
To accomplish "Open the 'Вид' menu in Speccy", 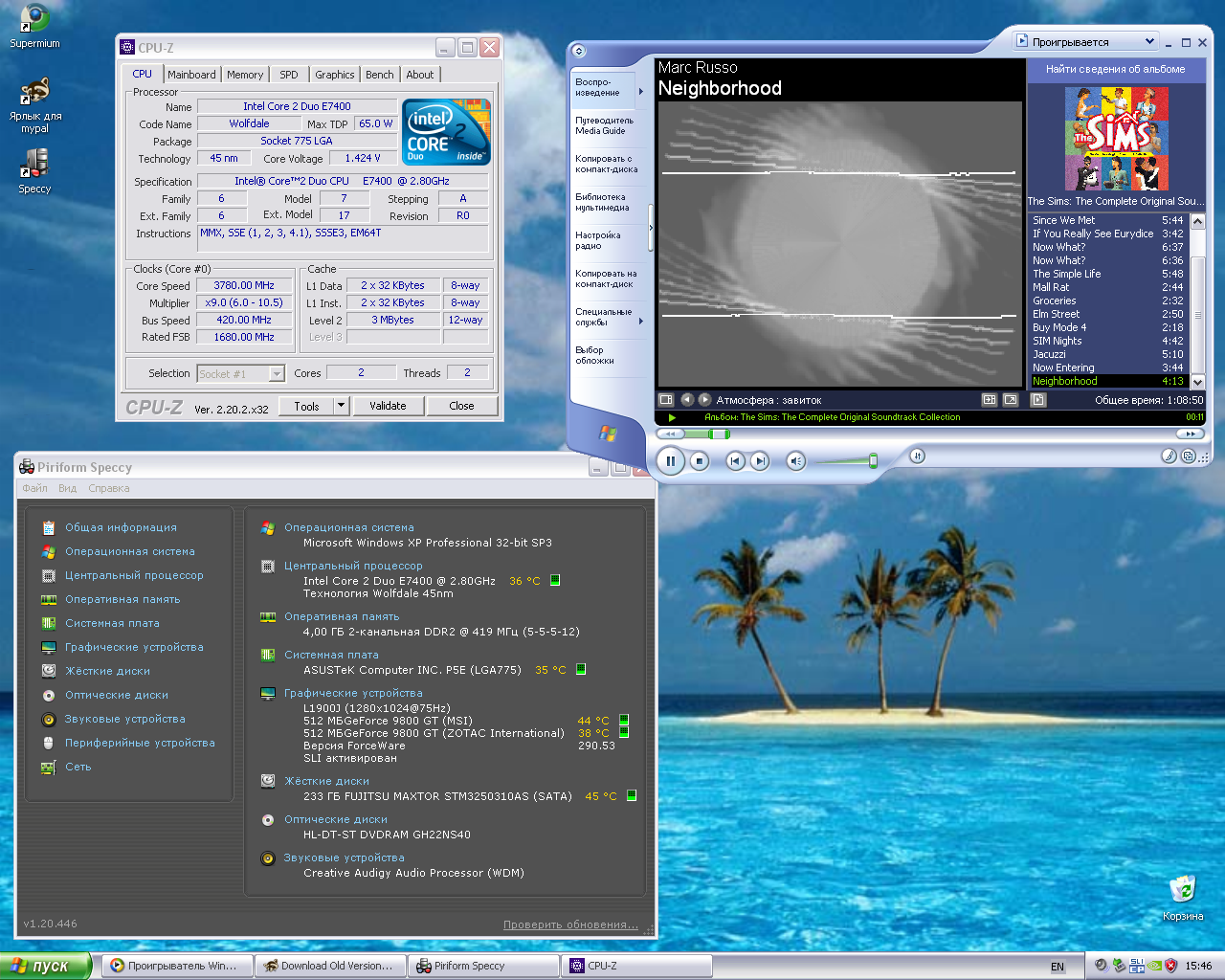I will (67, 488).
